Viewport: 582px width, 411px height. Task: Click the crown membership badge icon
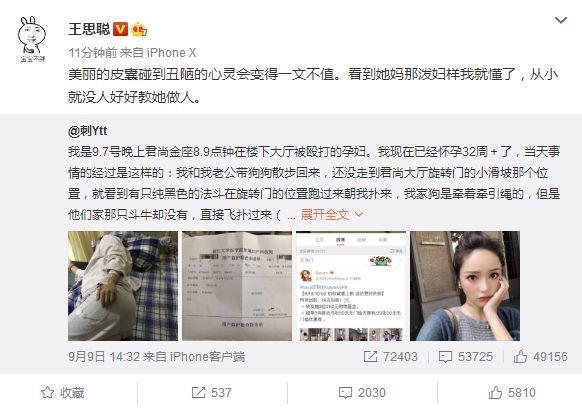click(x=139, y=29)
